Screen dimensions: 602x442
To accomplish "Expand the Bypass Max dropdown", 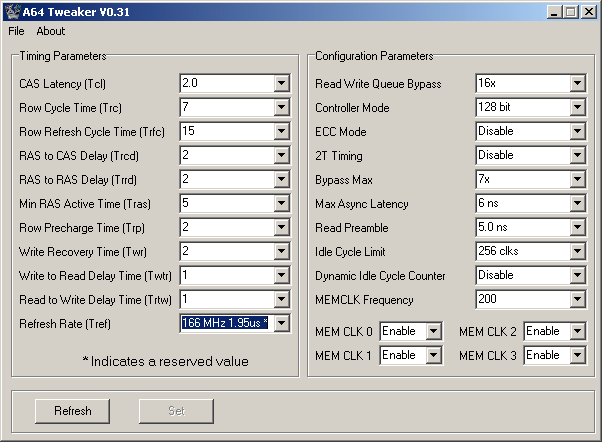I will [x=577, y=180].
